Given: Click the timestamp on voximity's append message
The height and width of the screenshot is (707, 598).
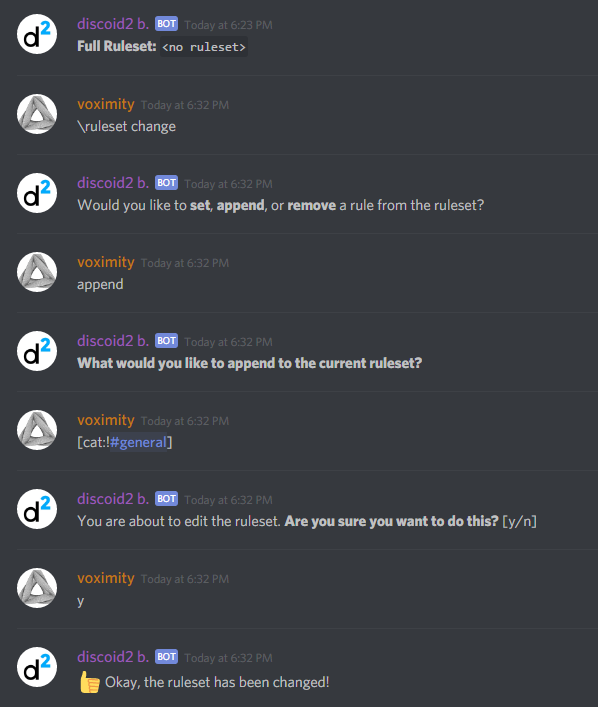Looking at the screenshot, I should tap(185, 263).
